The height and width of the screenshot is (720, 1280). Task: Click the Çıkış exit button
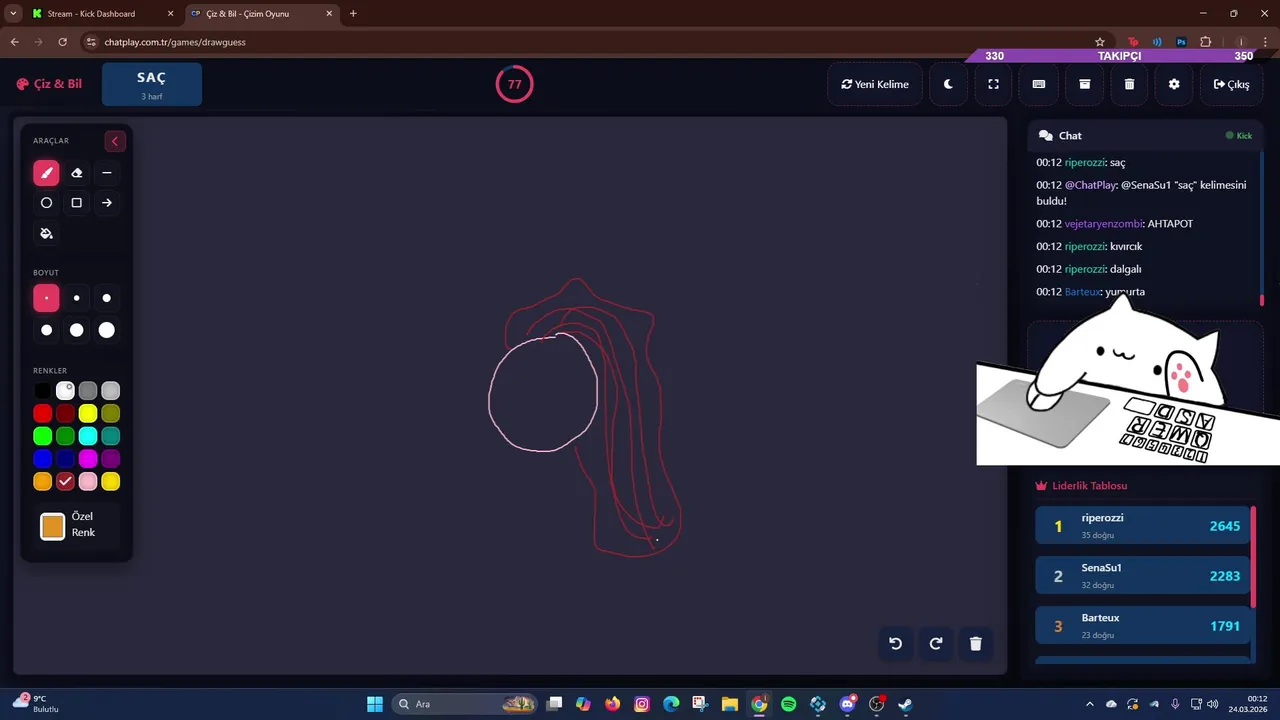1231,84
